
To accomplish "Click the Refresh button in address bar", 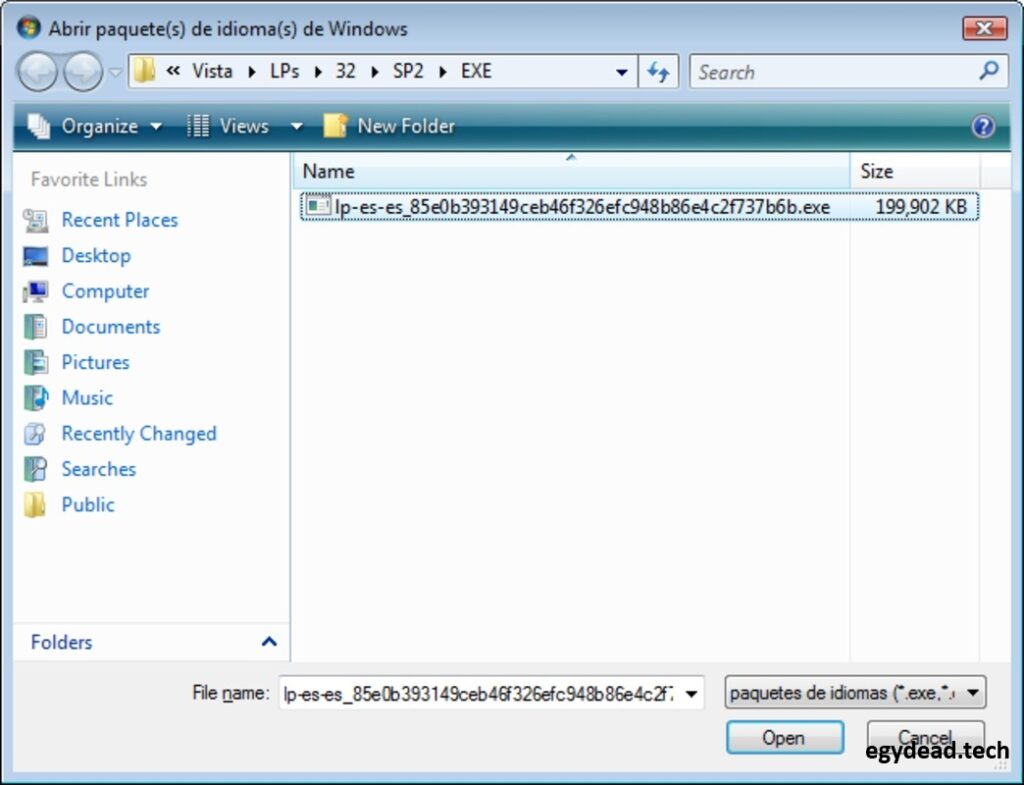I will coord(658,72).
